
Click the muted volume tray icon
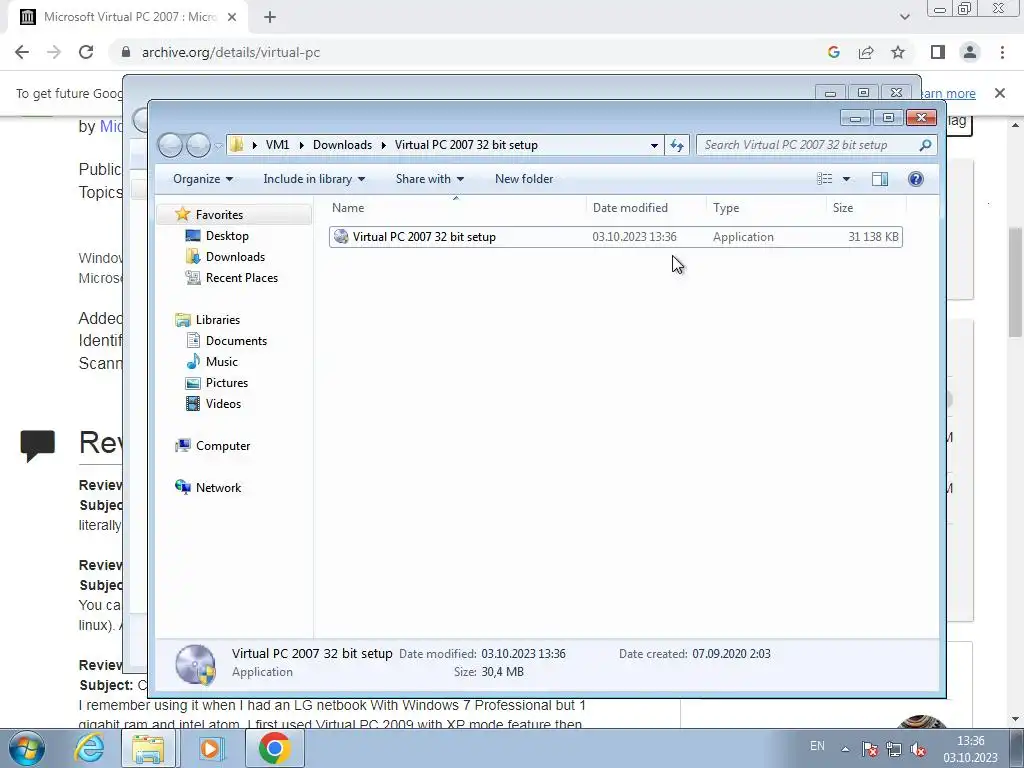pyautogui.click(x=918, y=749)
